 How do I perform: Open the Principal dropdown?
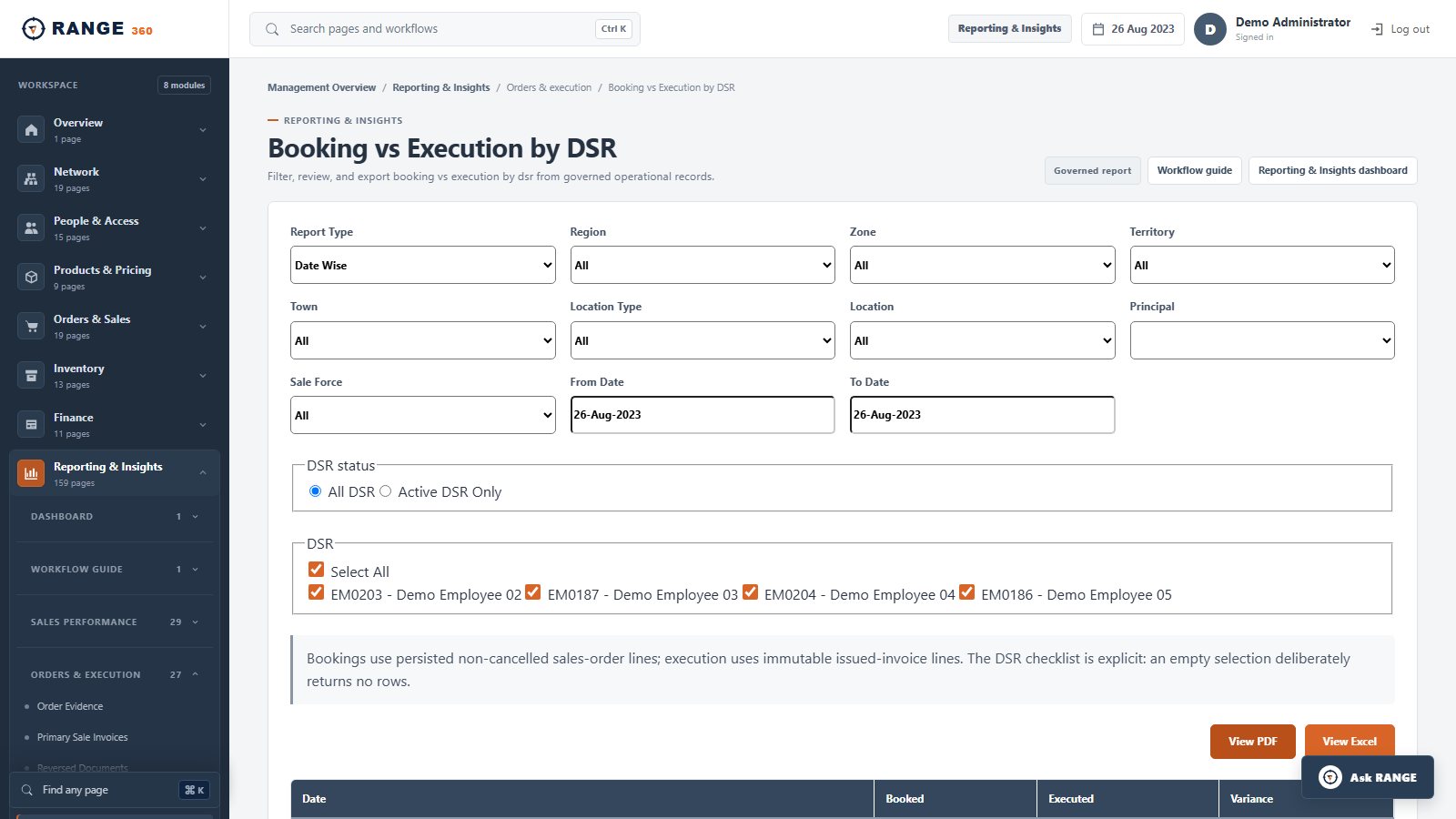(x=1262, y=340)
